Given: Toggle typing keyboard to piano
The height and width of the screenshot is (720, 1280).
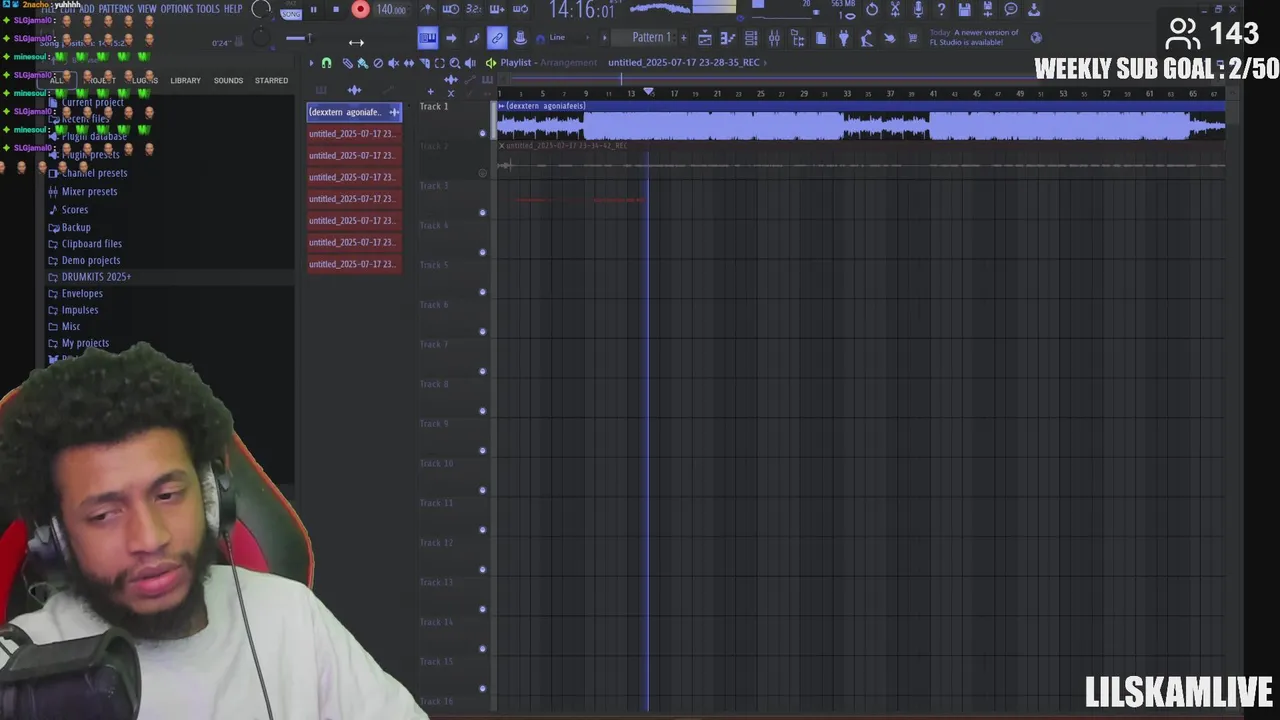Looking at the screenshot, I should [x=428, y=38].
